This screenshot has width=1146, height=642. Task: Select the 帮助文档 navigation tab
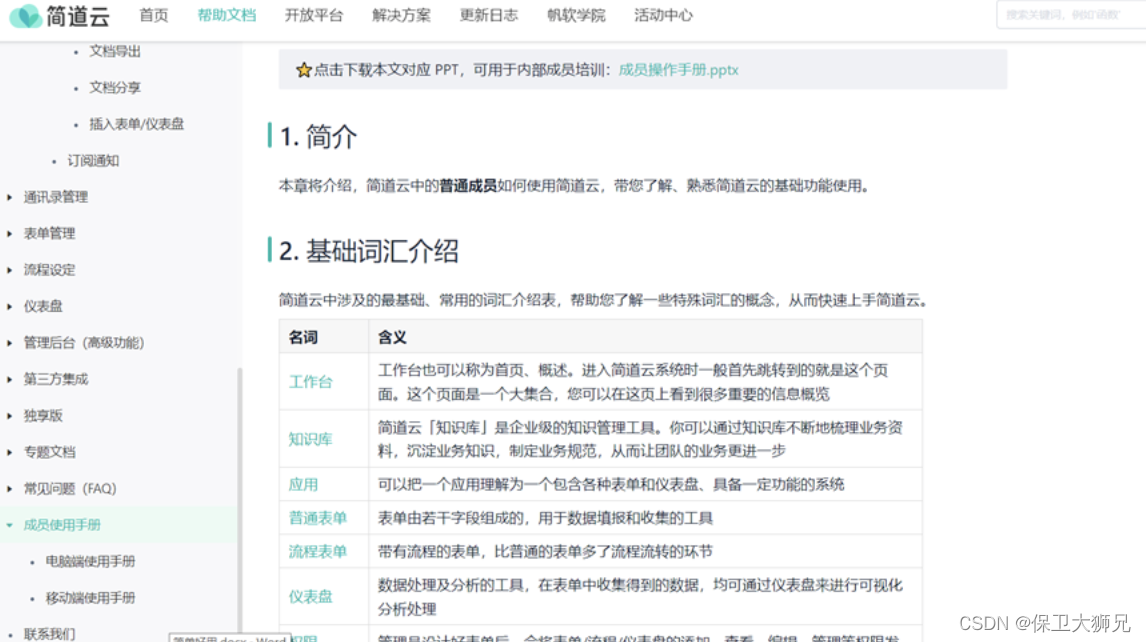(x=227, y=15)
